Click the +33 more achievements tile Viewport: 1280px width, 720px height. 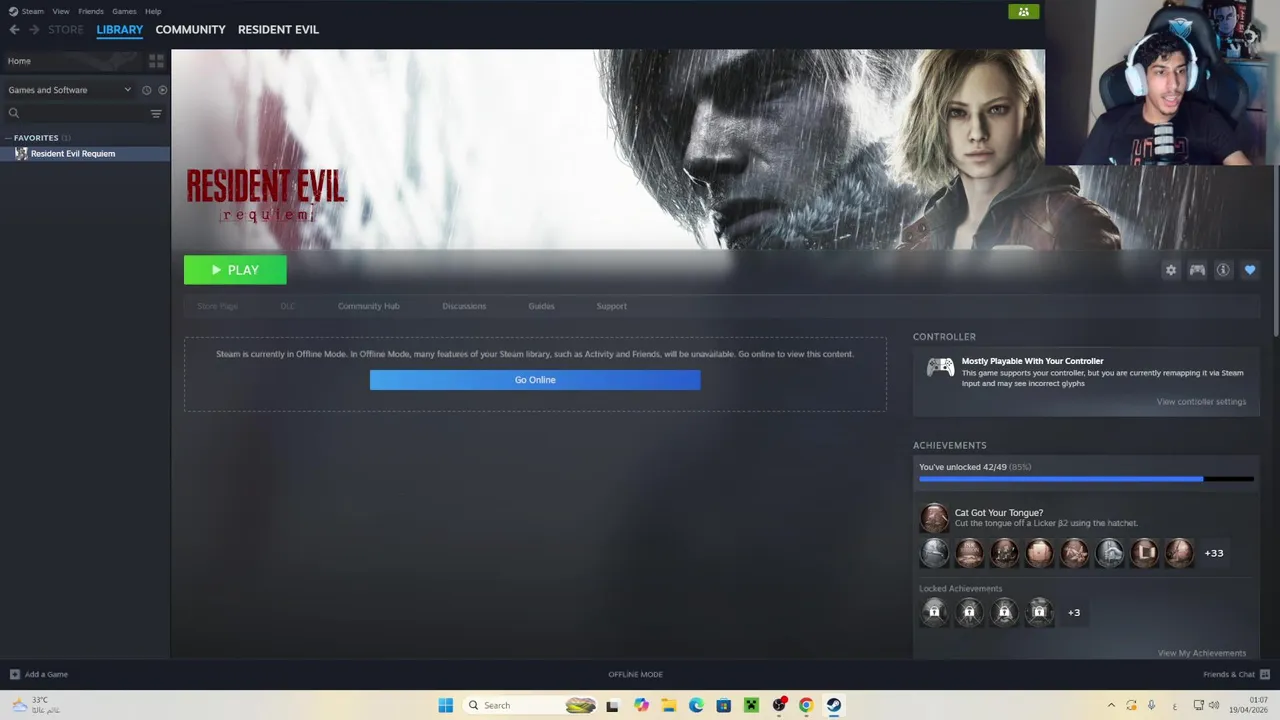[x=1214, y=553]
